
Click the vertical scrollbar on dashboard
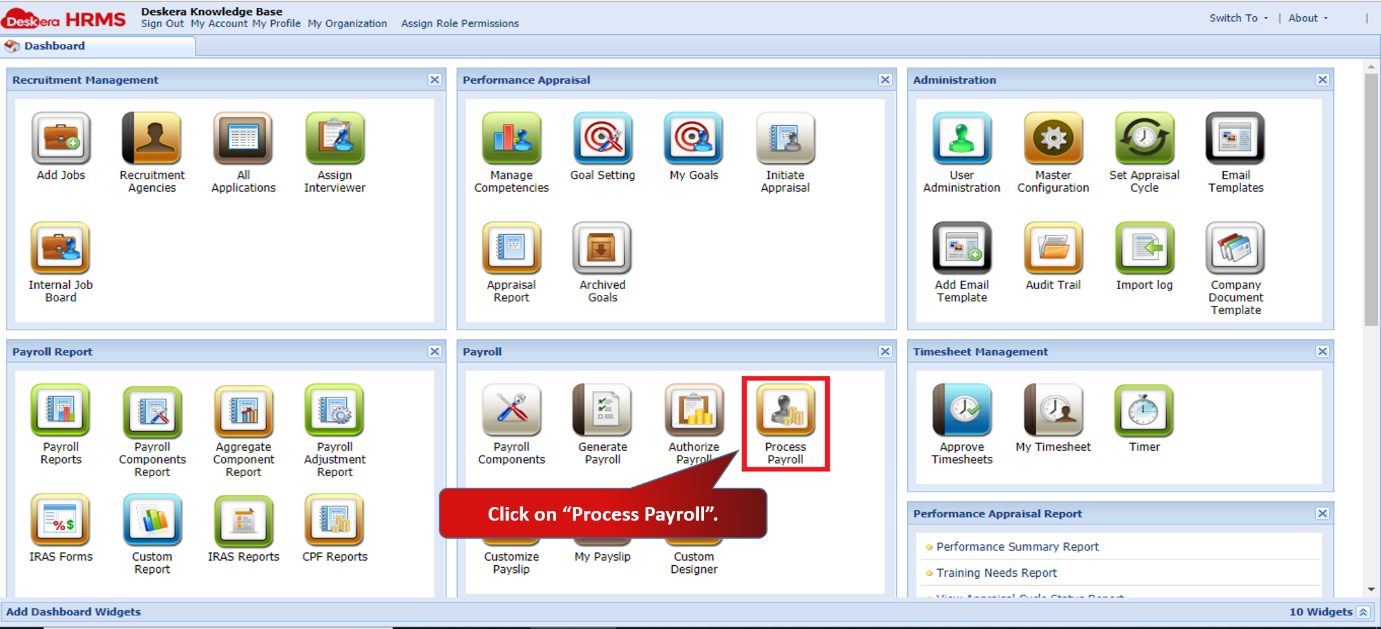tap(1371, 199)
